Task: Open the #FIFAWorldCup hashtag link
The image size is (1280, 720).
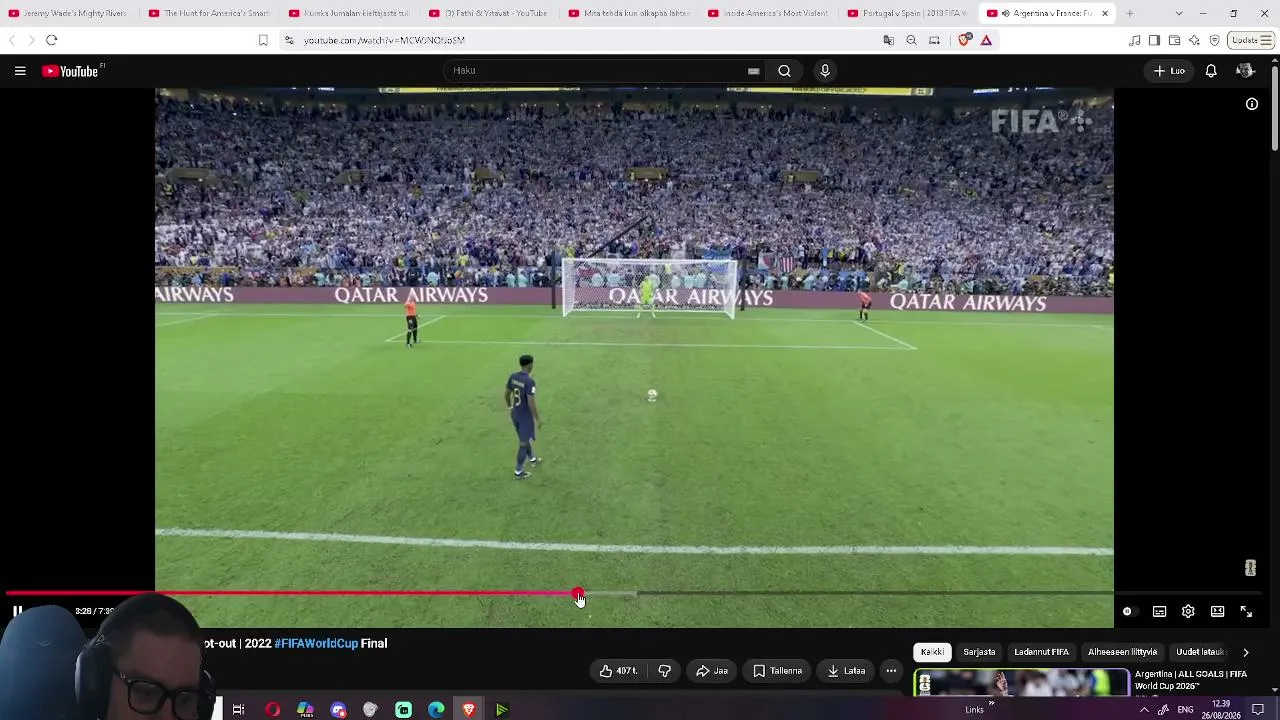Action: [316, 644]
